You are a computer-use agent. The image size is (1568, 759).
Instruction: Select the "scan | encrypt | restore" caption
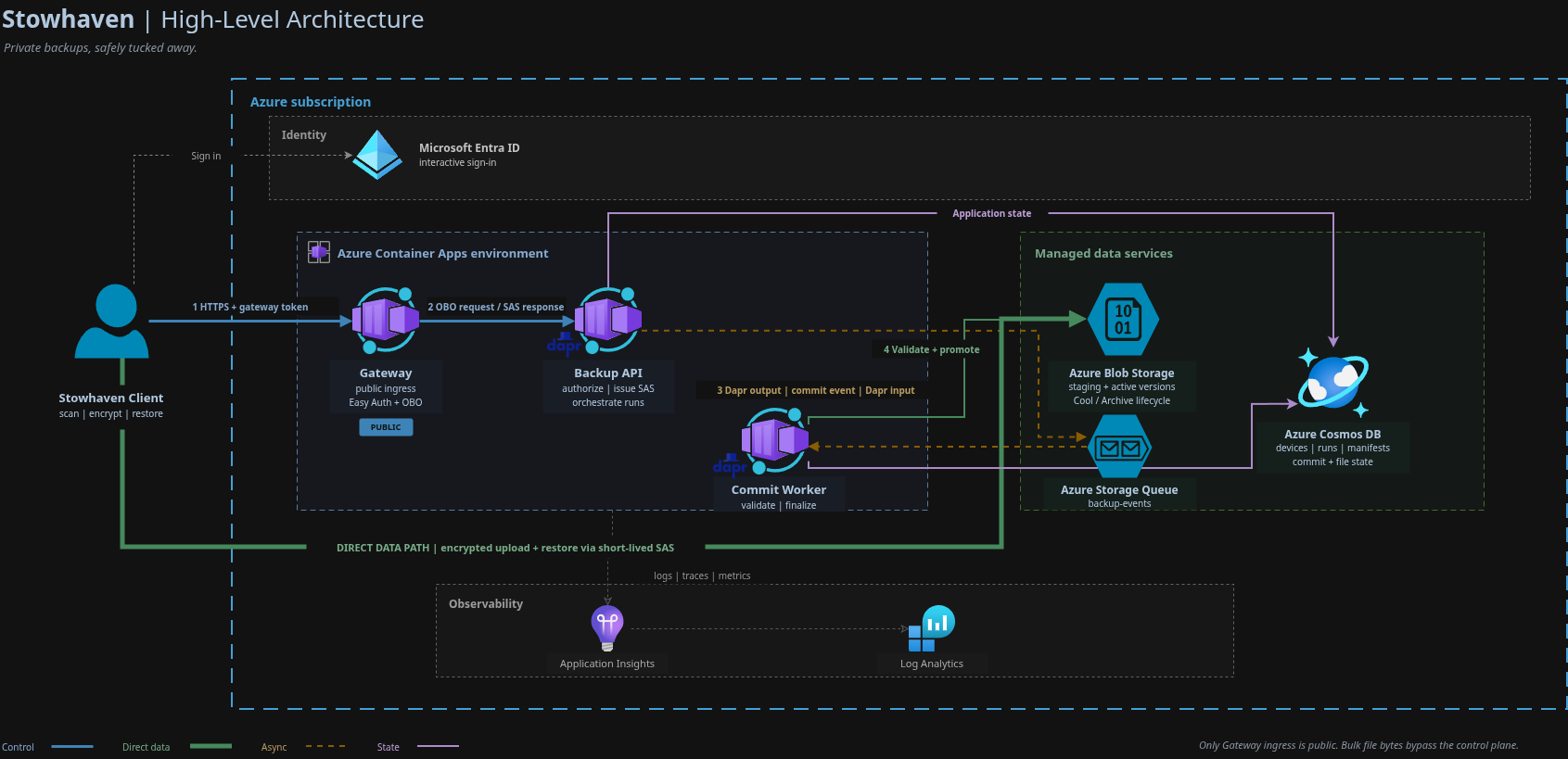[x=111, y=414]
